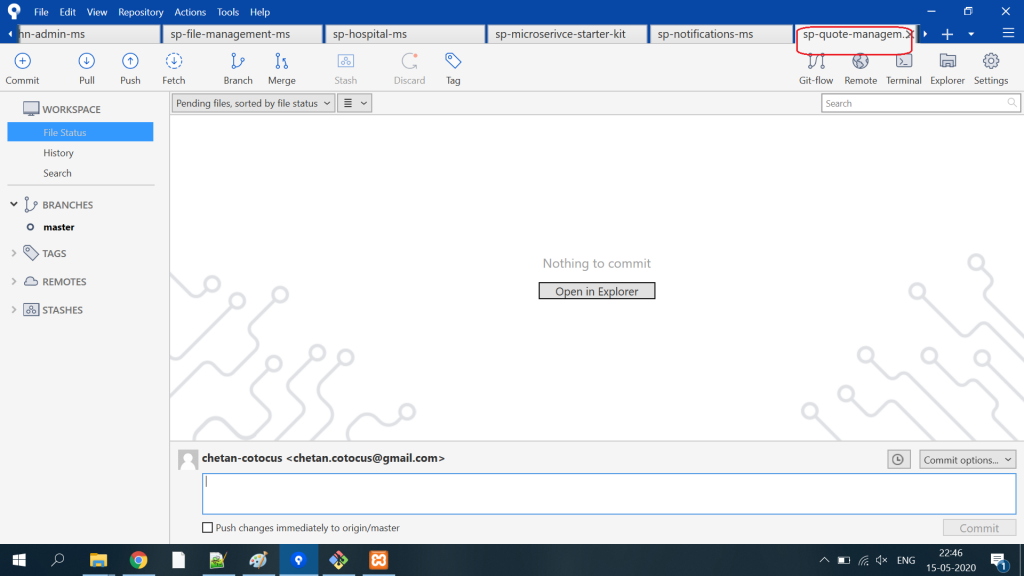The height and width of the screenshot is (576, 1024).
Task: Open taskbar search icon
Action: pos(57,560)
